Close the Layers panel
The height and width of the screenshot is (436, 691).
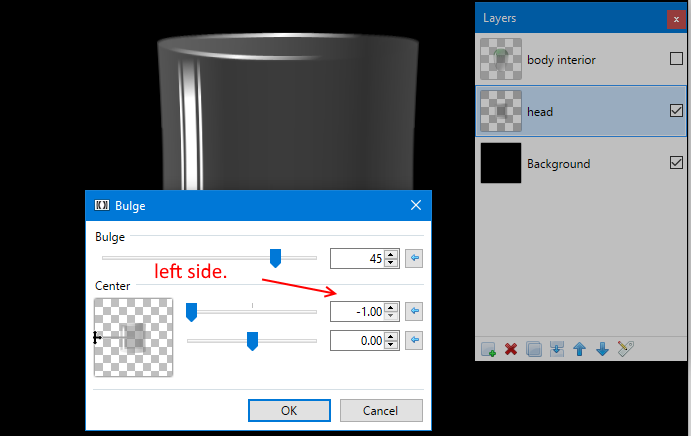point(676,19)
